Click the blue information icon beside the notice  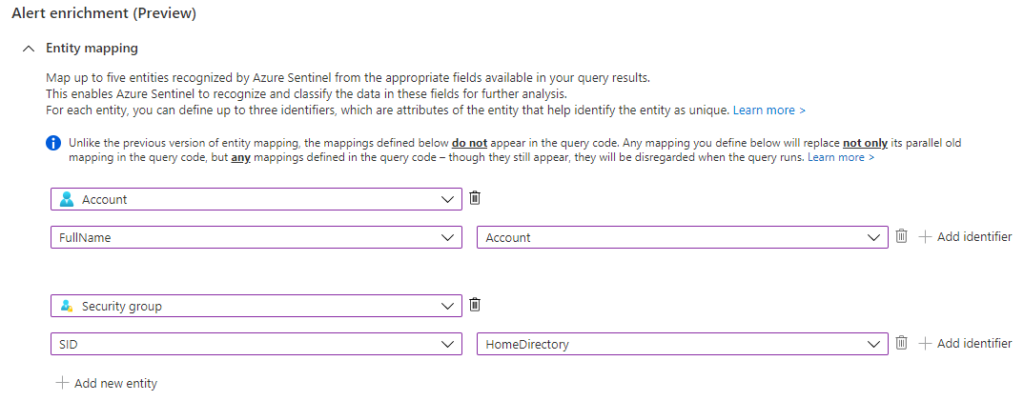coord(54,144)
